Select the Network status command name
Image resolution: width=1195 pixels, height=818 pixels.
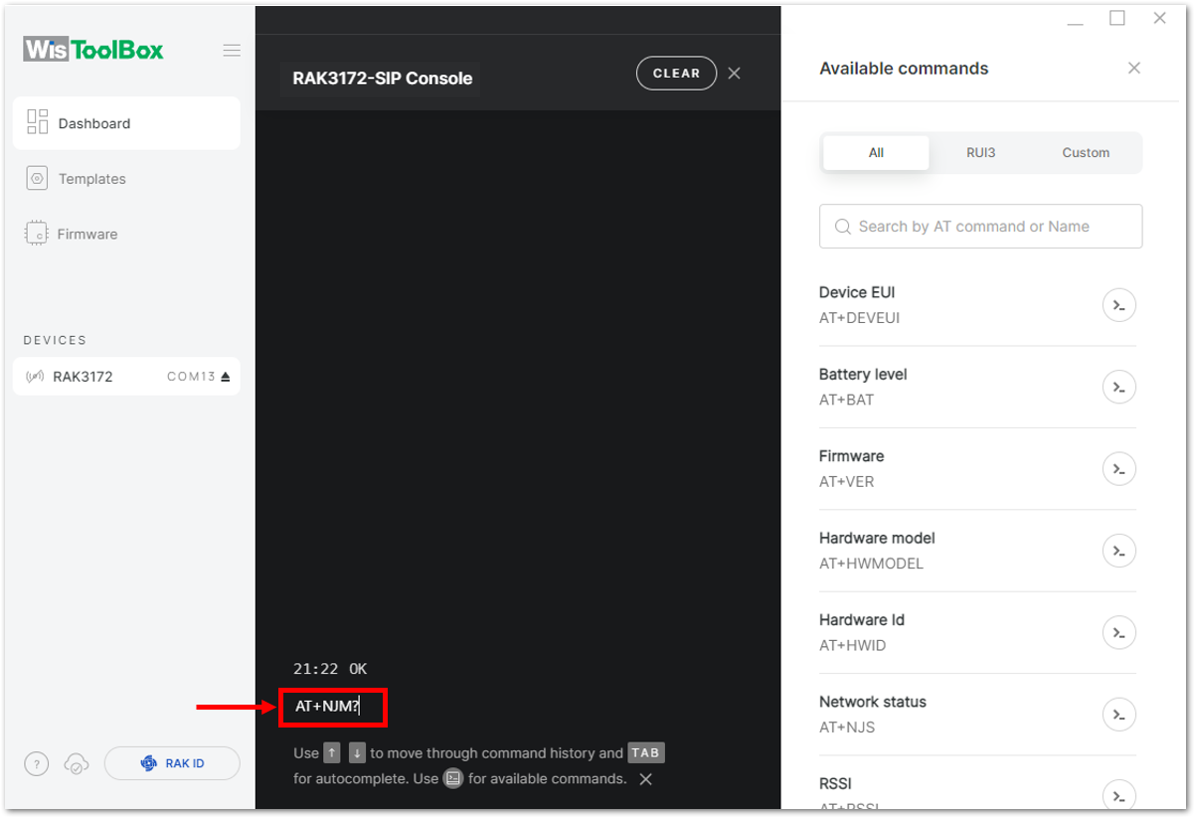pyautogui.click(x=873, y=701)
